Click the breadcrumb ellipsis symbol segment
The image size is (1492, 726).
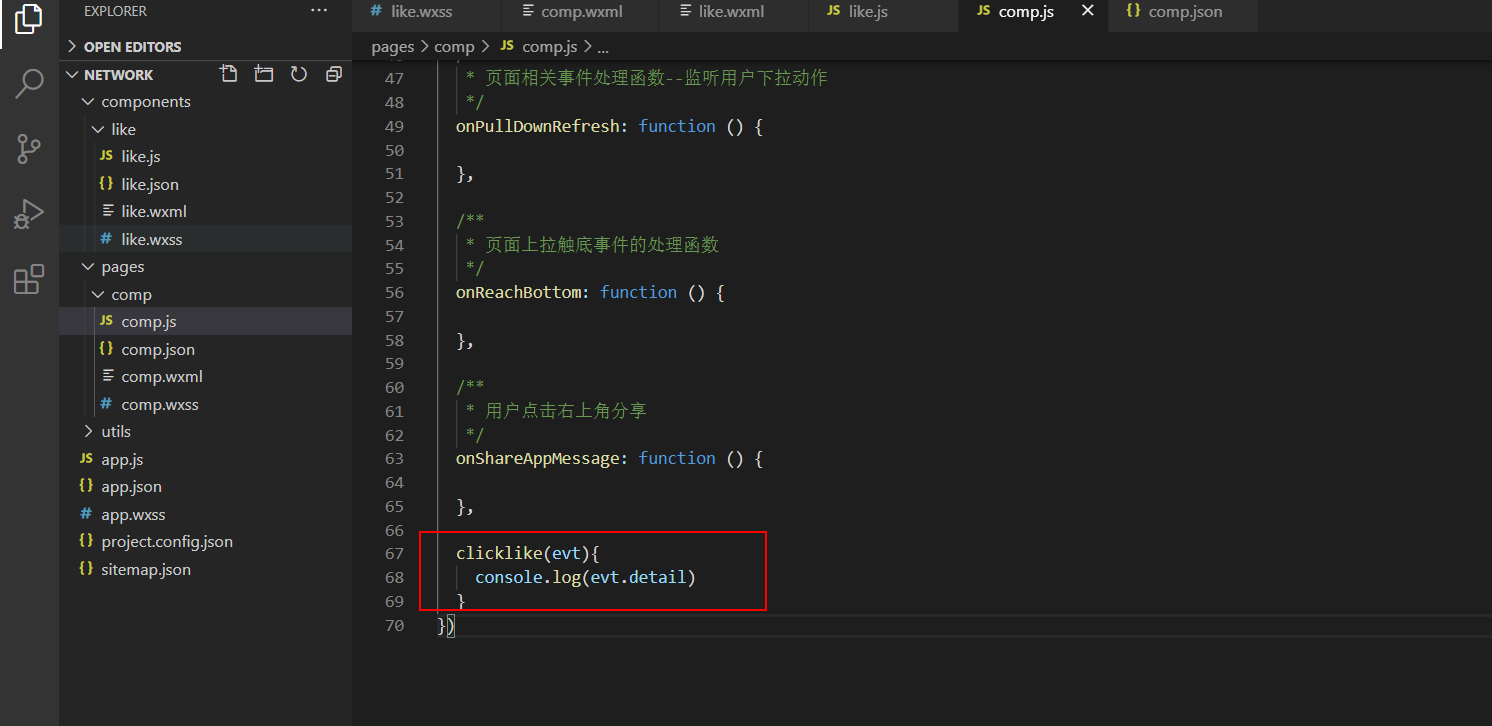[603, 48]
